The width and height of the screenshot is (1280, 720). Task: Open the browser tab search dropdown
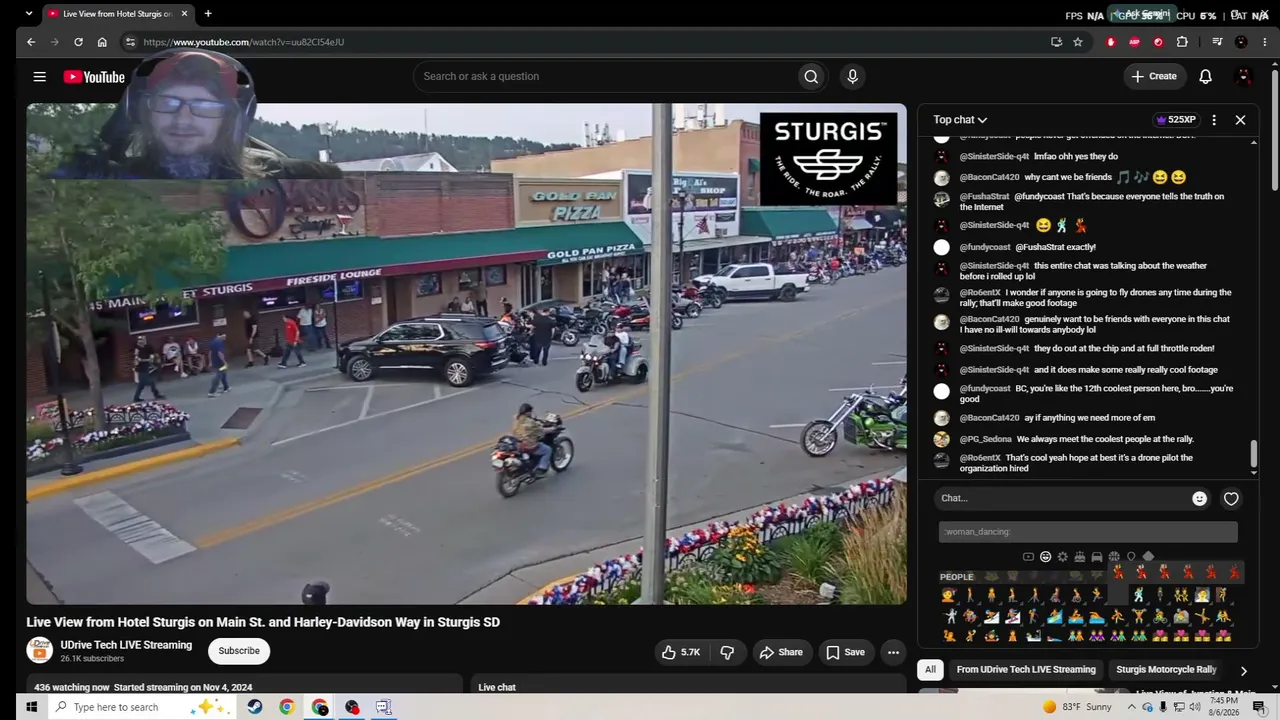click(29, 14)
